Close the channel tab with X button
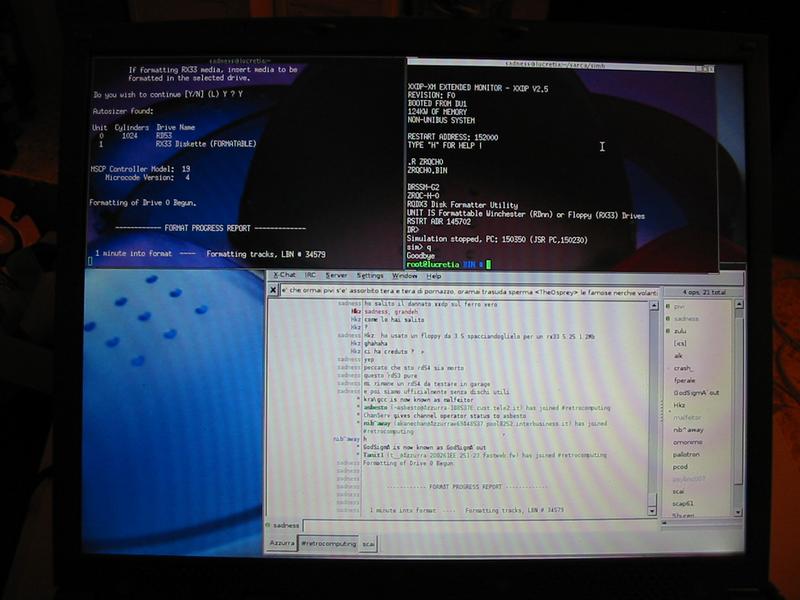Image resolution: width=800 pixels, height=600 pixels. (273, 290)
